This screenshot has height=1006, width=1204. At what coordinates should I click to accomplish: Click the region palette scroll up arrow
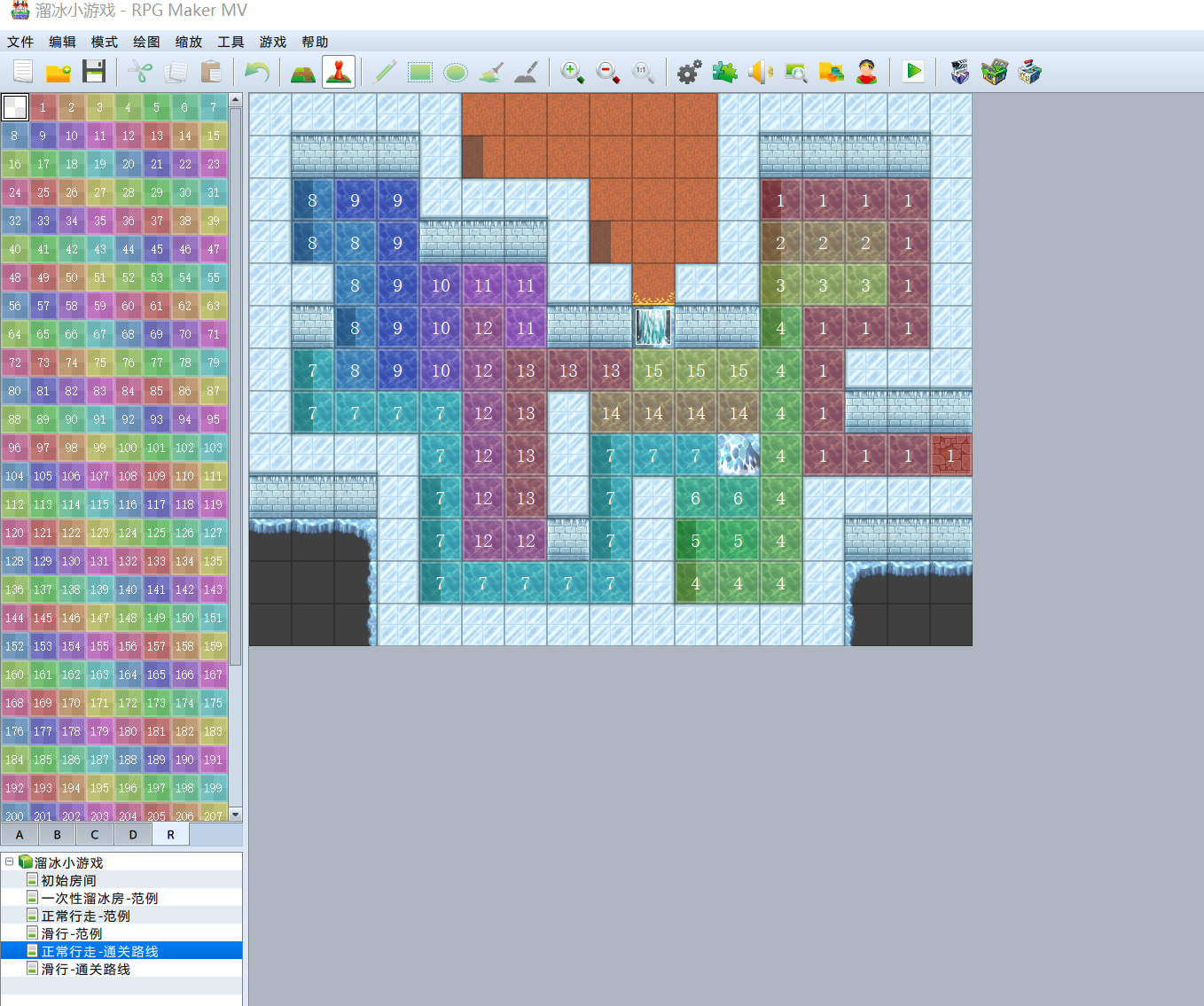(236, 100)
